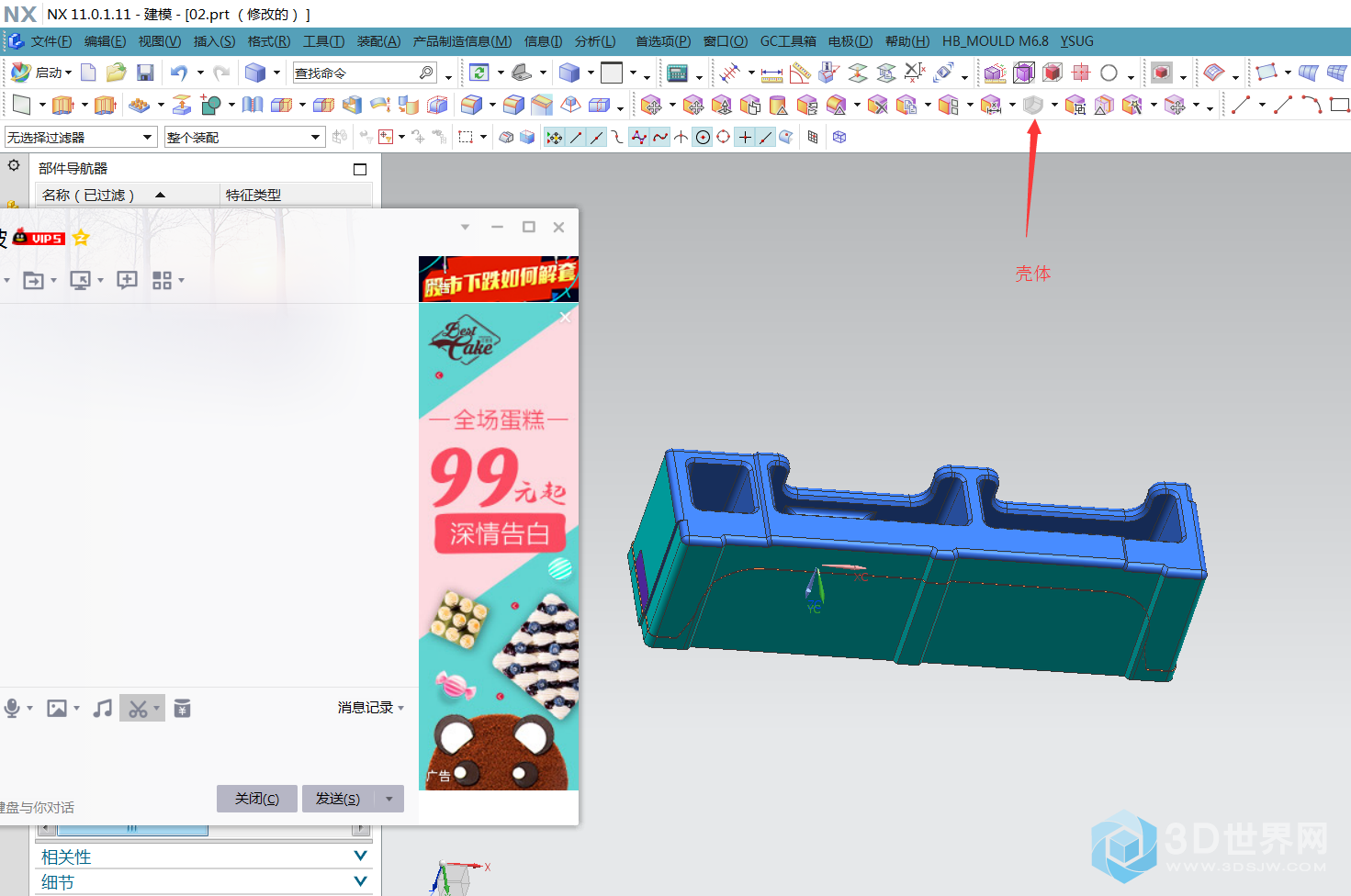Toggle snap to quadrant point
The width and height of the screenshot is (1351, 896).
click(724, 138)
